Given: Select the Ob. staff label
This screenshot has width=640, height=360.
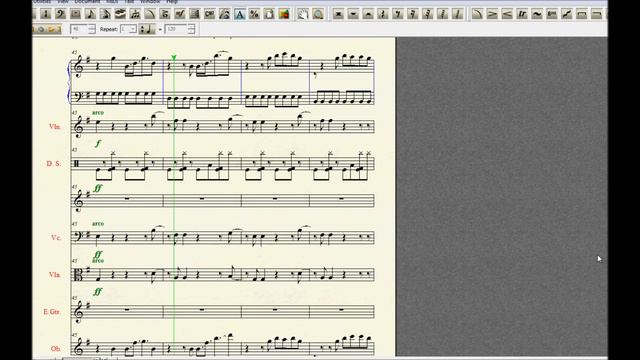Looking at the screenshot, I should pyautogui.click(x=56, y=349).
